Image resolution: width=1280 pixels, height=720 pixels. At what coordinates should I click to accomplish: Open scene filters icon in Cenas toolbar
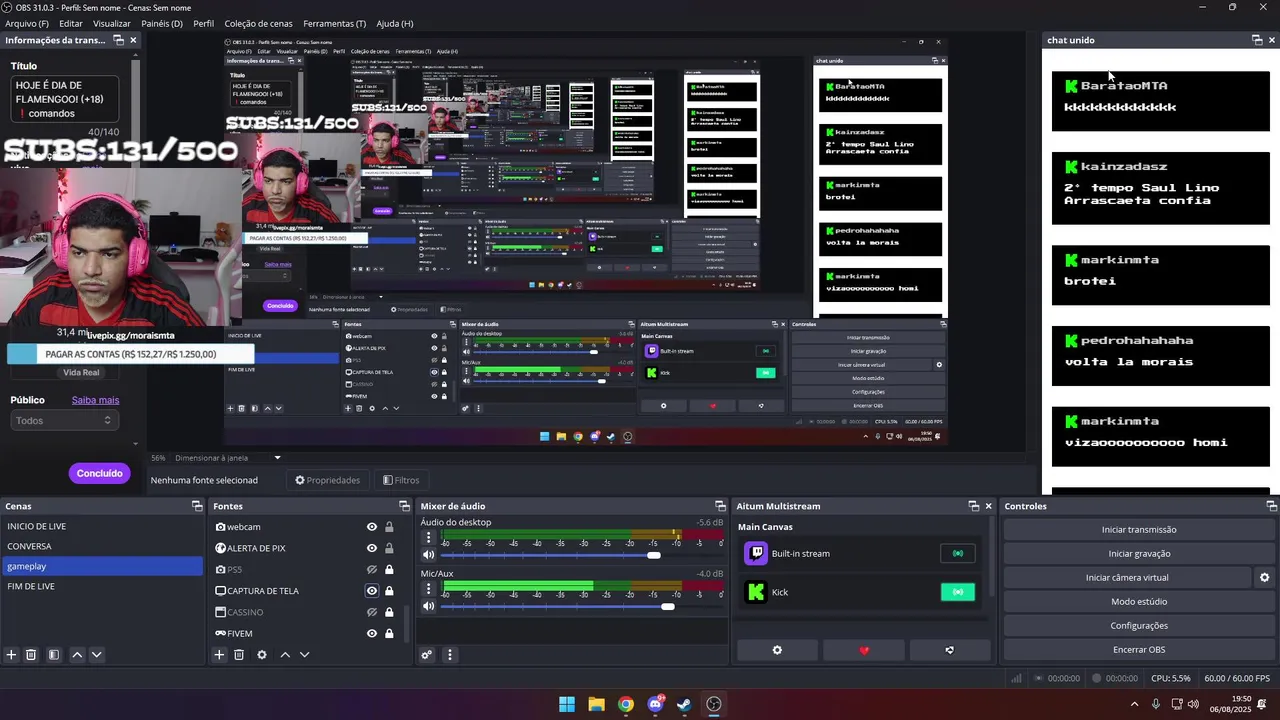(x=54, y=655)
